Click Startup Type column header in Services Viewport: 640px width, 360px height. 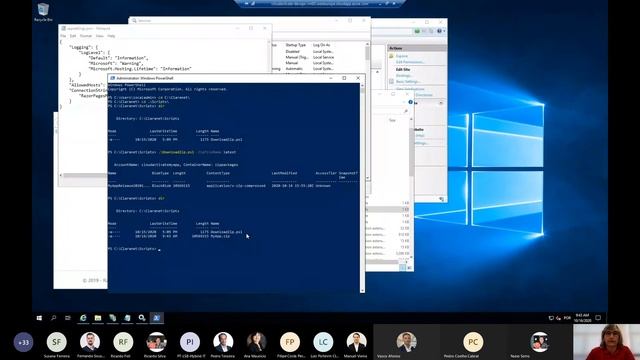tap(296, 45)
